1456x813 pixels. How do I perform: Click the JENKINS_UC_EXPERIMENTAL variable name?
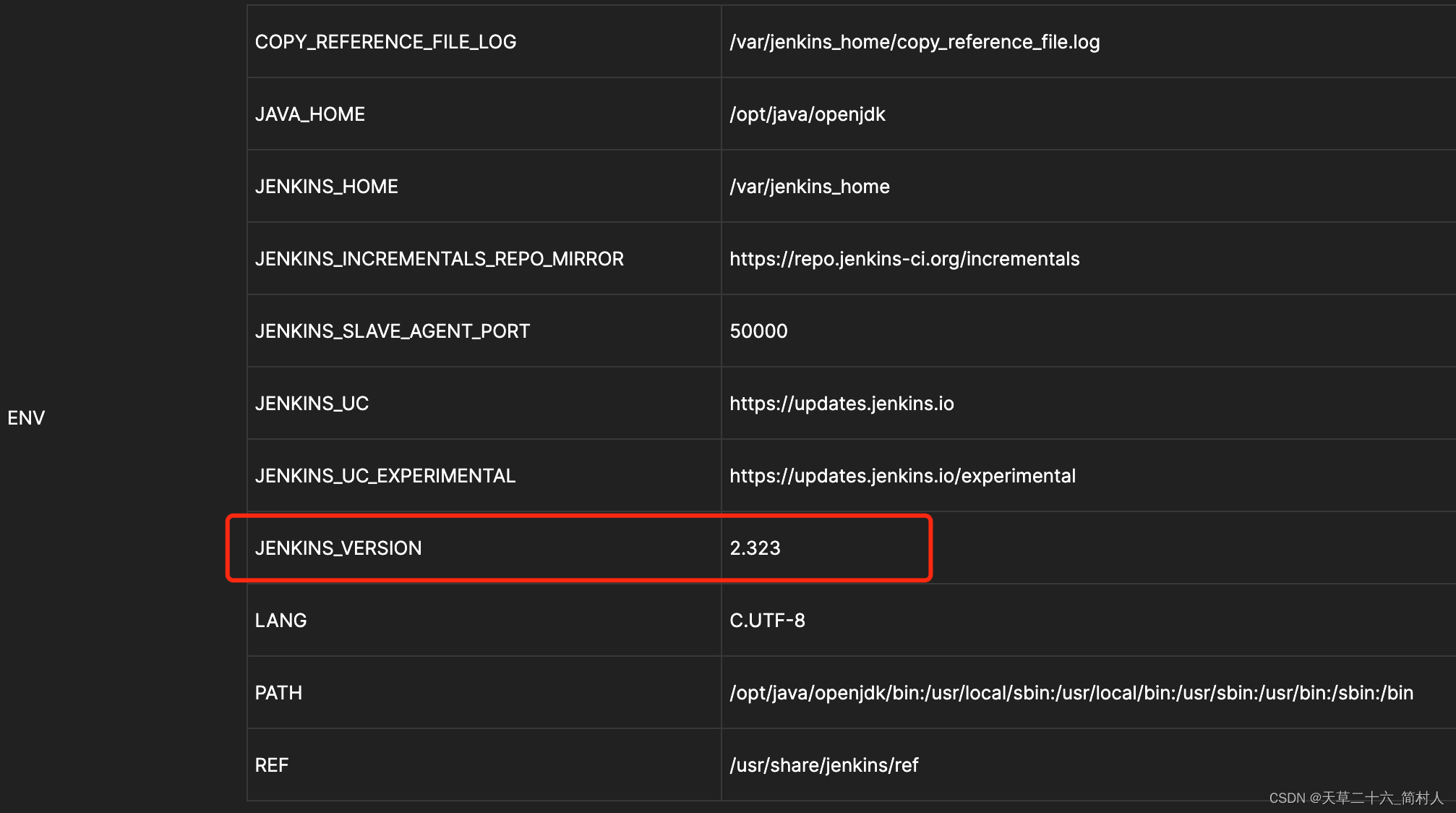385,476
